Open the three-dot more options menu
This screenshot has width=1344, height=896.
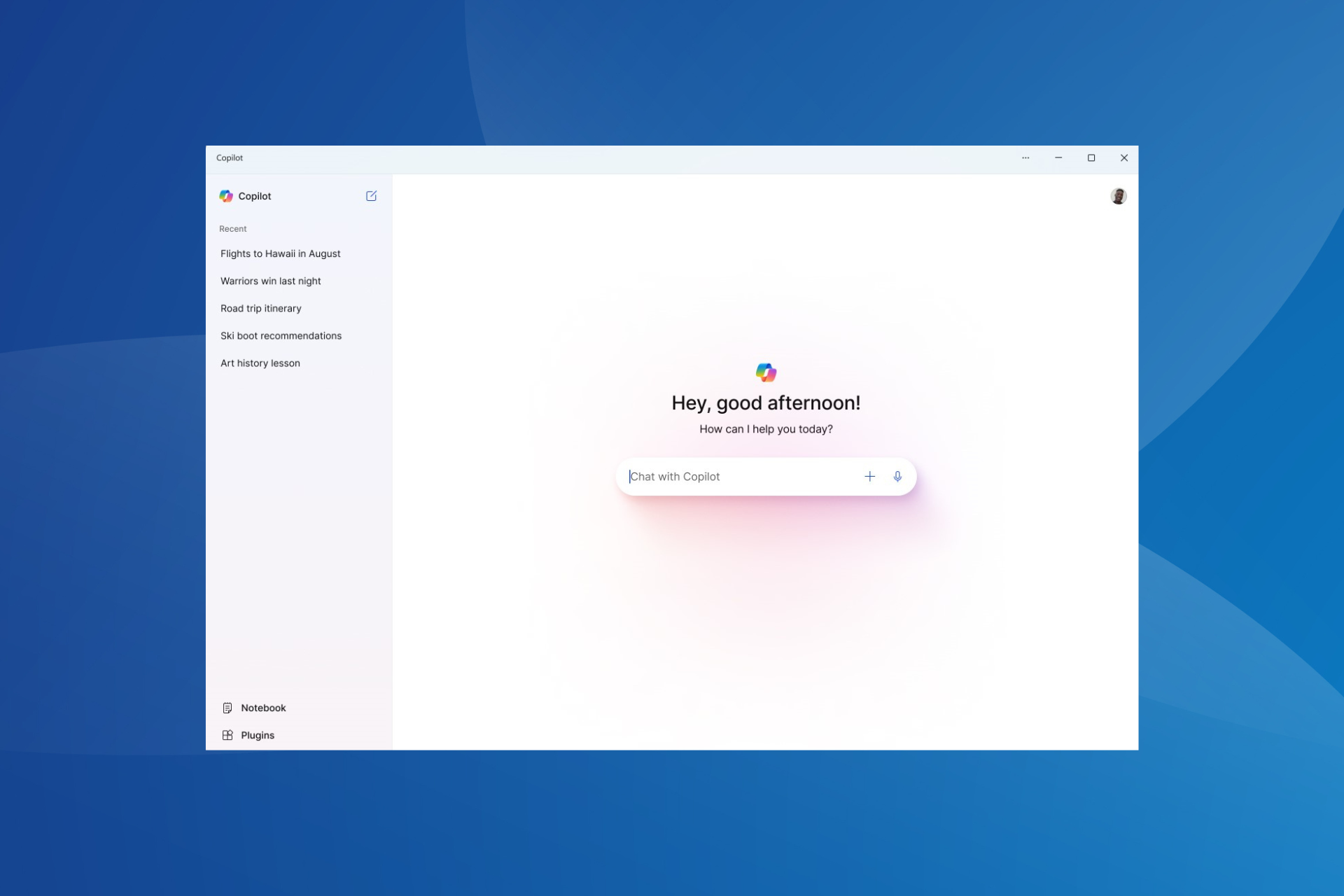coord(1025,157)
